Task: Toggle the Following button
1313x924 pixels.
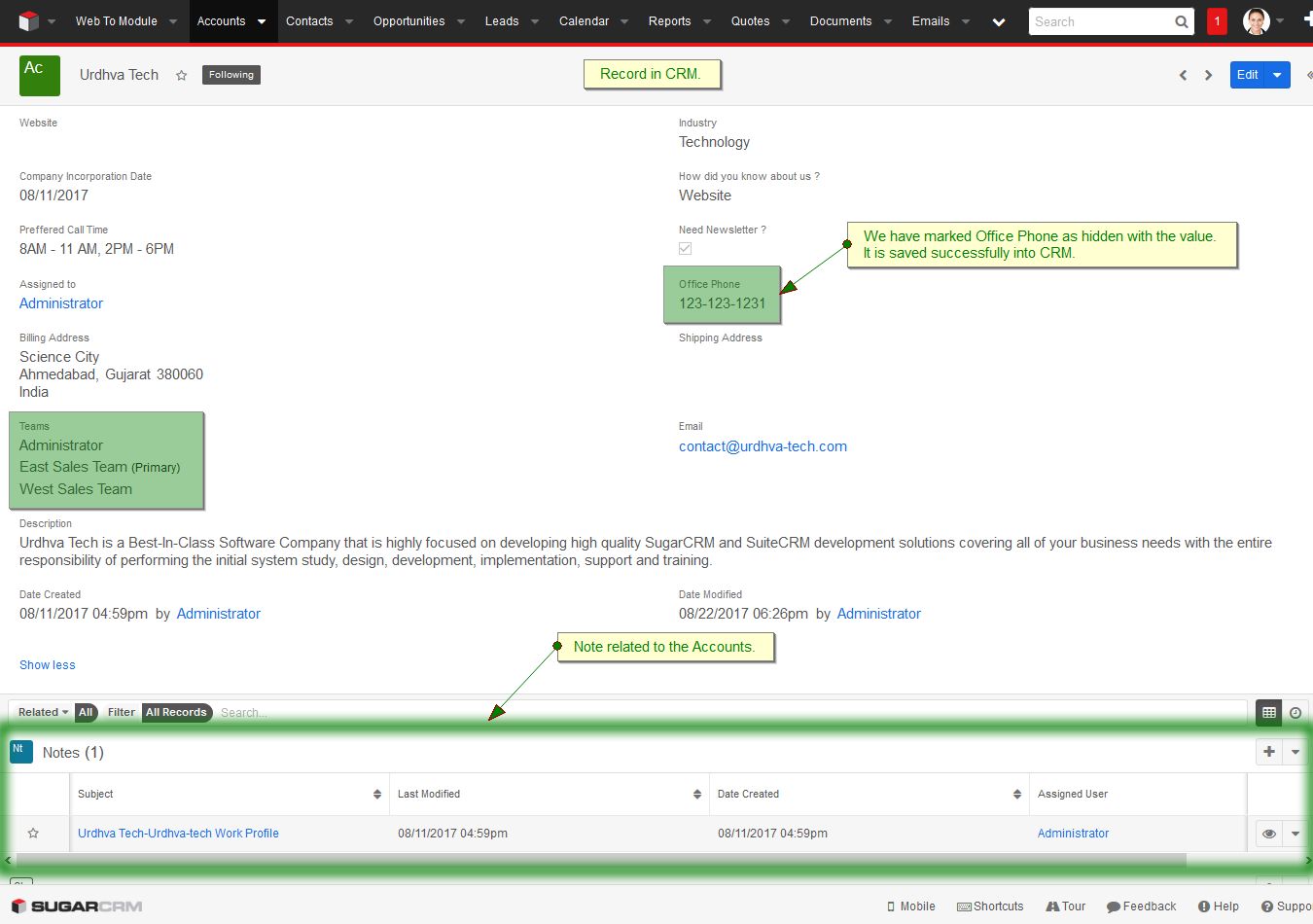Action: (231, 75)
